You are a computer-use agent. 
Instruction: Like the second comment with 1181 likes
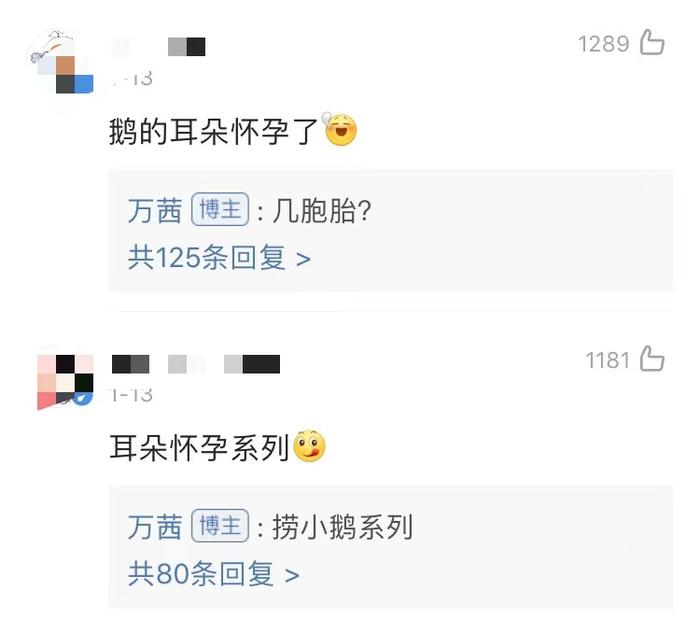[652, 358]
